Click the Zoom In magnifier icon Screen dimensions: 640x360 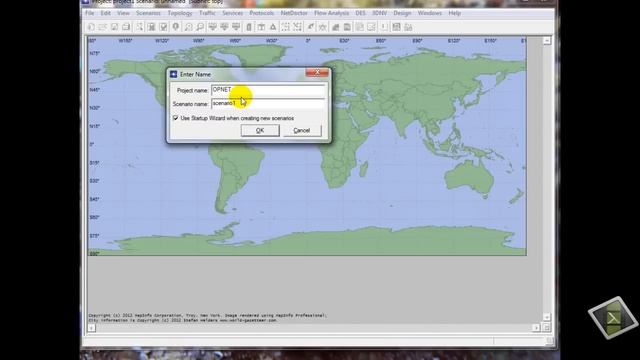(x=188, y=27)
